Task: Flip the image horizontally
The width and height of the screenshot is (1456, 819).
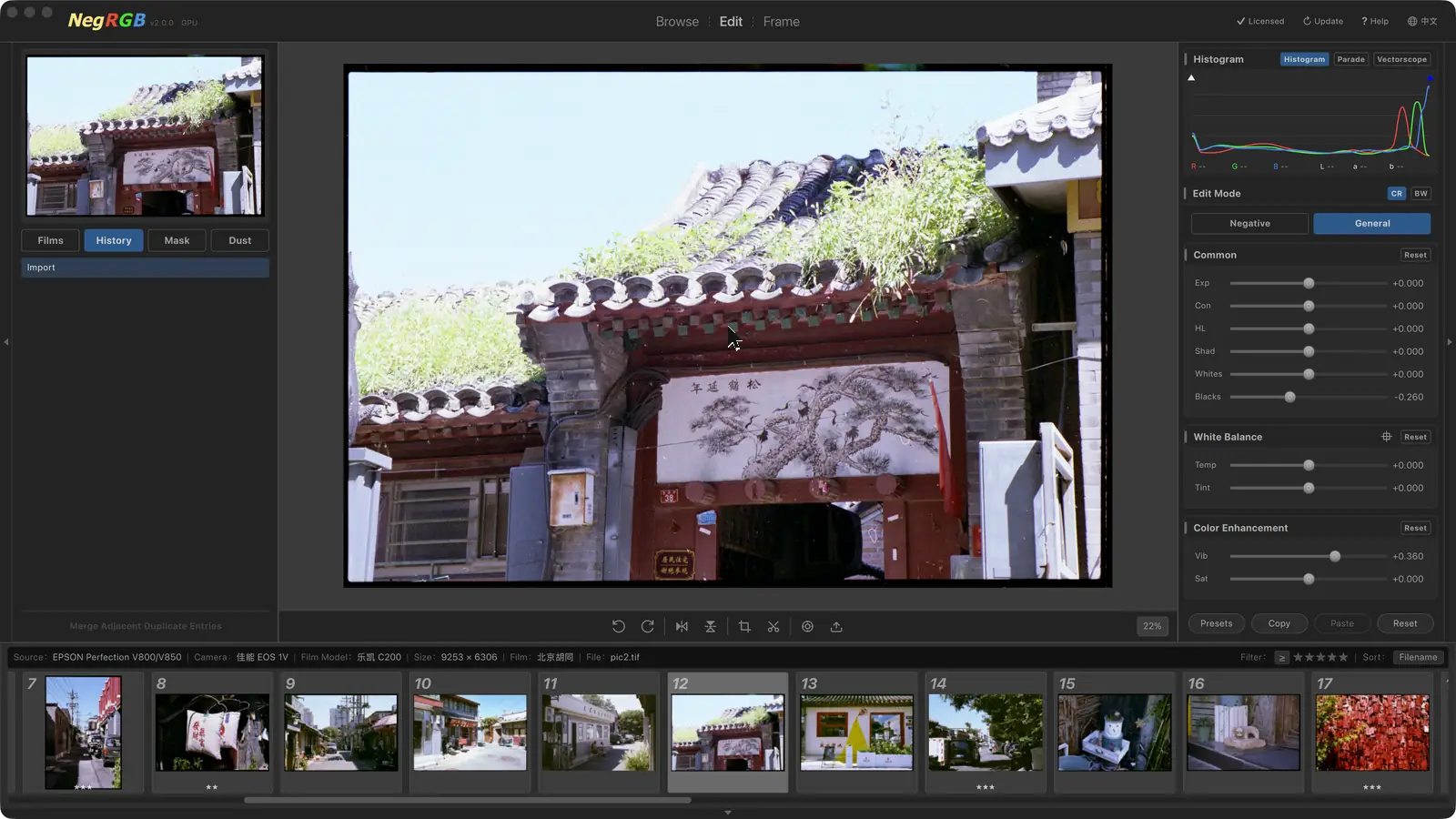Action: [x=682, y=626]
